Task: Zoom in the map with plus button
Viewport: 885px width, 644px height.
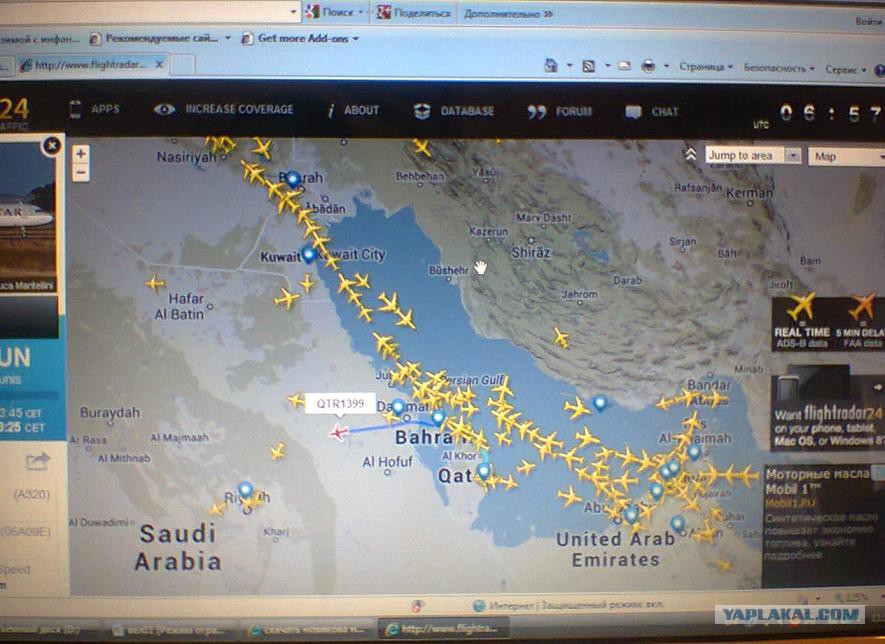Action: coord(81,154)
